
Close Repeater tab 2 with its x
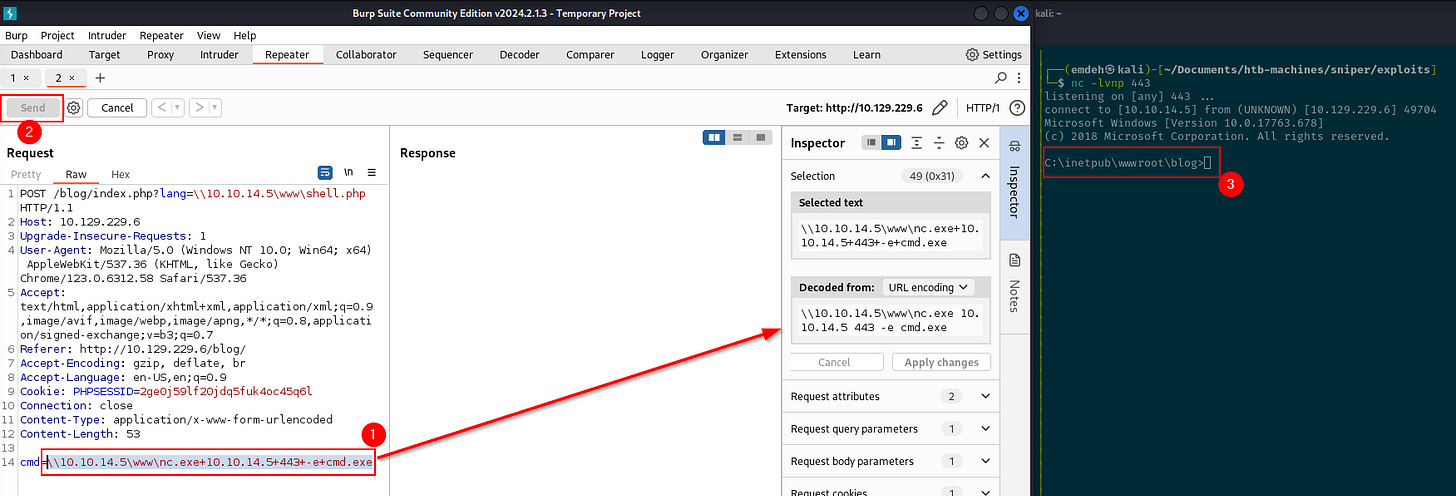[x=74, y=77]
